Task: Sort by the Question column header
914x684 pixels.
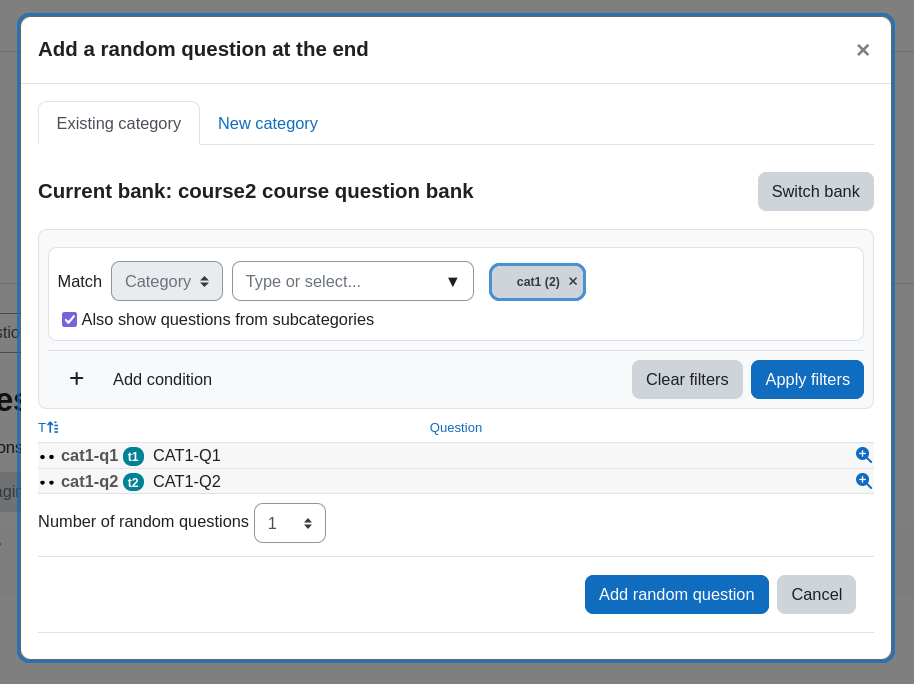Action: 456,427
